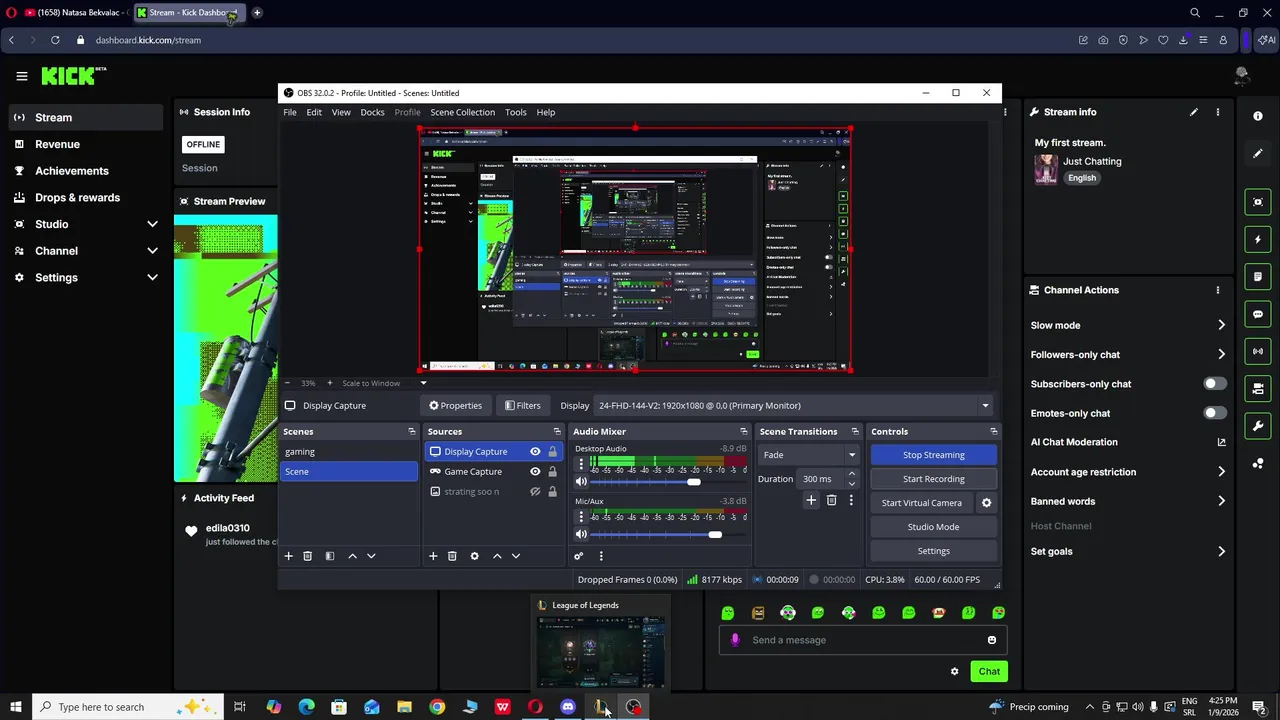Toggle lock on Display Capture source
The image size is (1280, 720).
pyautogui.click(x=552, y=452)
